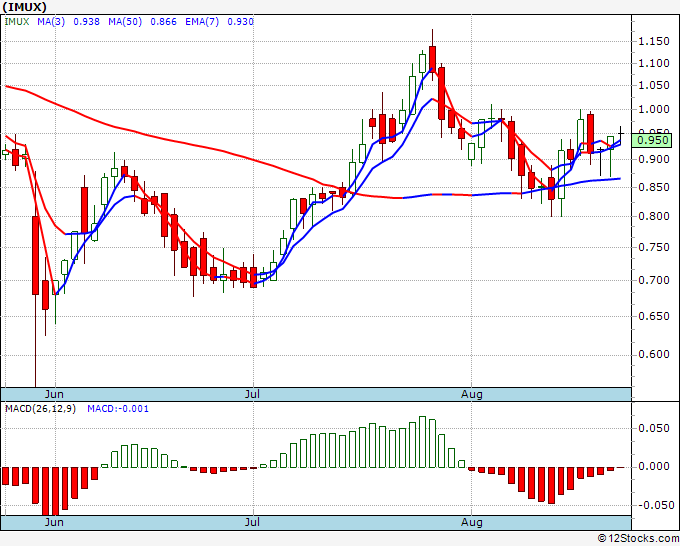The height and width of the screenshot is (546, 680).
Task: Click the 1.150 price axis label
Action: [654, 42]
